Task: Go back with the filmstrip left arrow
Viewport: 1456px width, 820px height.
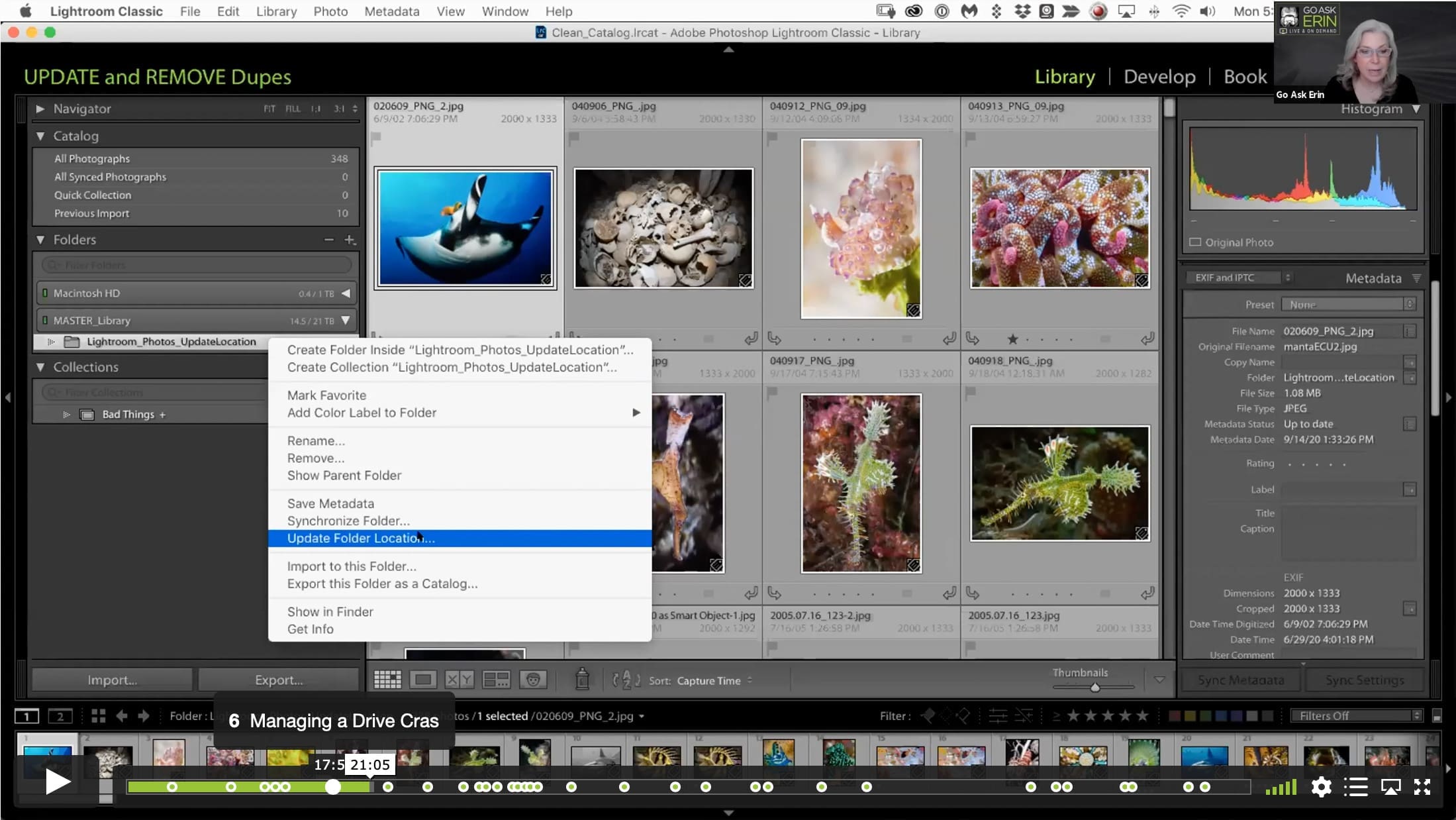Action: tap(122, 715)
